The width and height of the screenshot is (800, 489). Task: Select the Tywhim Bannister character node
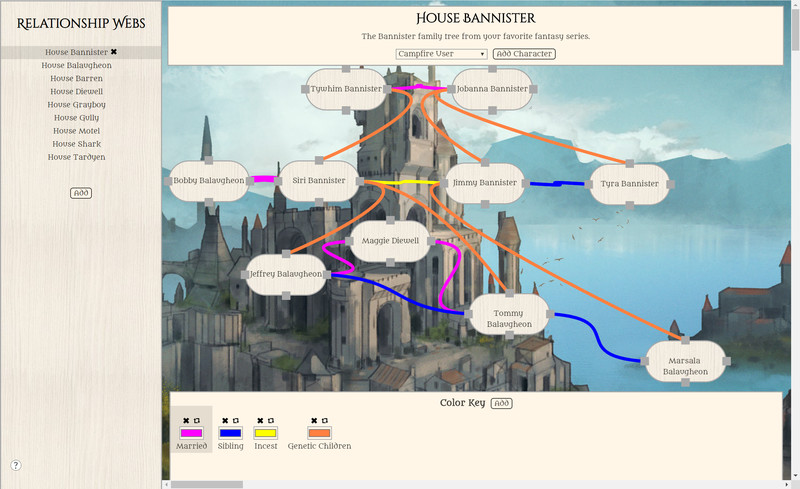coord(346,89)
